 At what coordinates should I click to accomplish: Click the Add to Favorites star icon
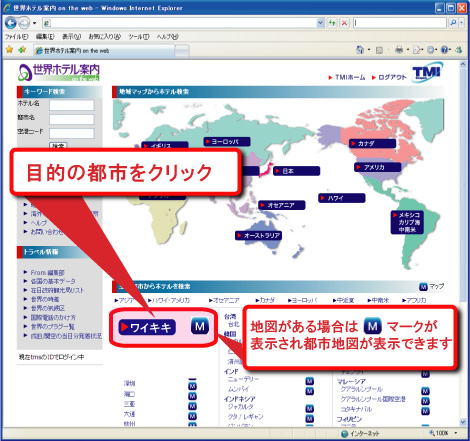22,50
